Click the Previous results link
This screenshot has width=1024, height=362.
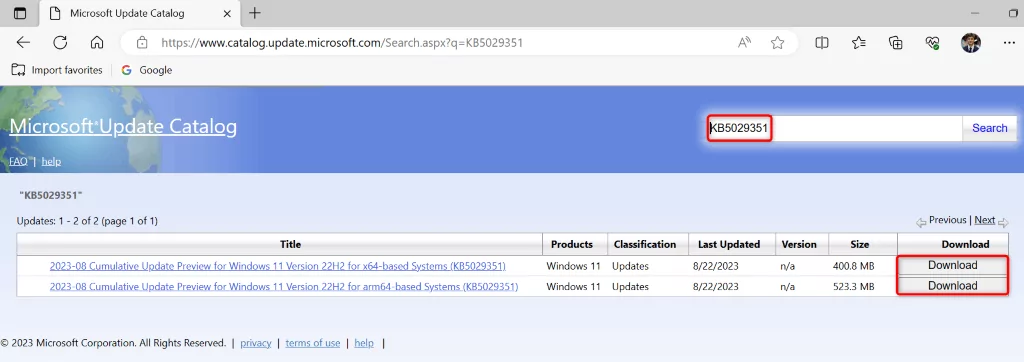click(947, 220)
